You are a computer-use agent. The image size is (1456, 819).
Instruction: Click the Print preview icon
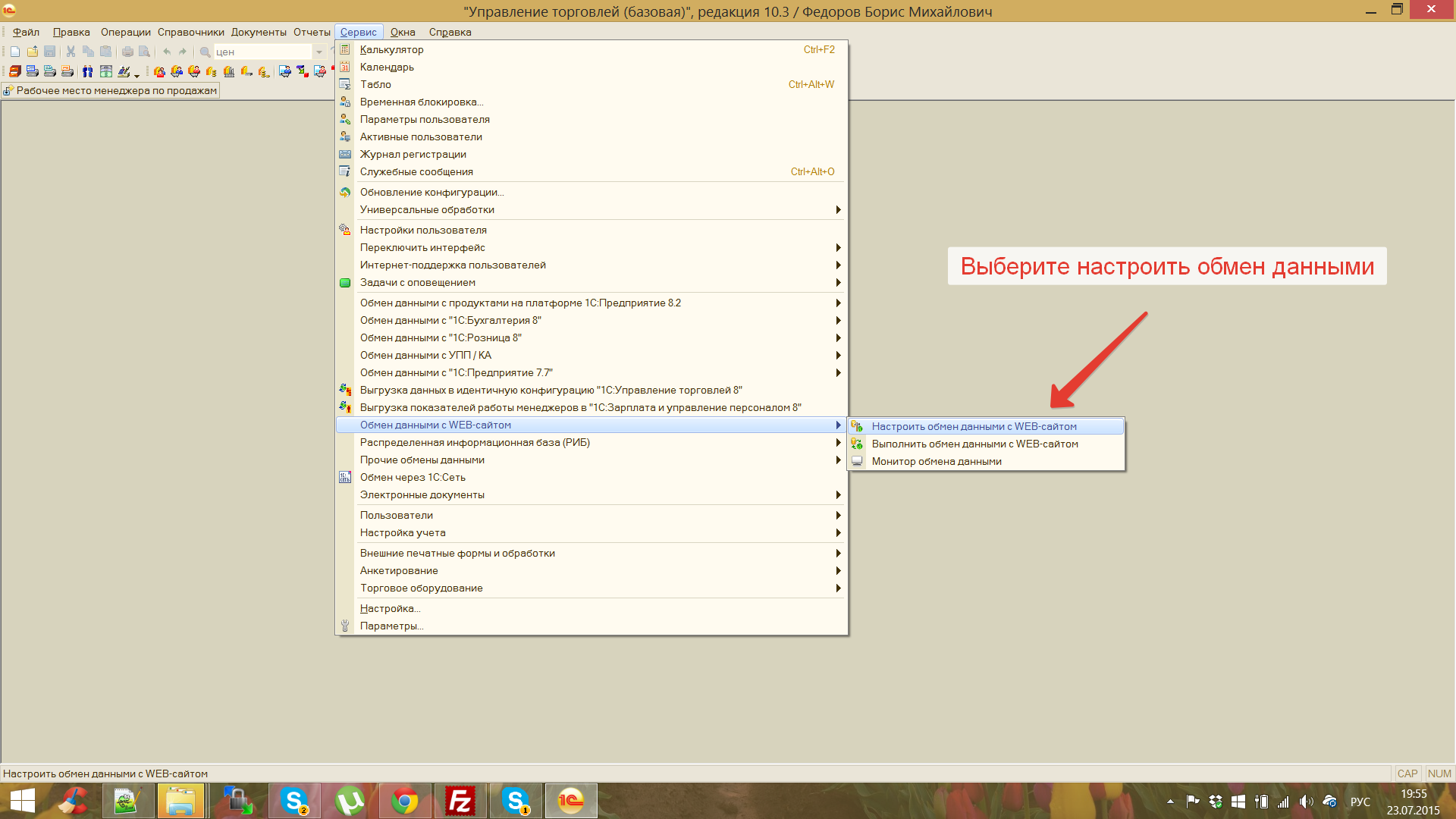point(144,52)
